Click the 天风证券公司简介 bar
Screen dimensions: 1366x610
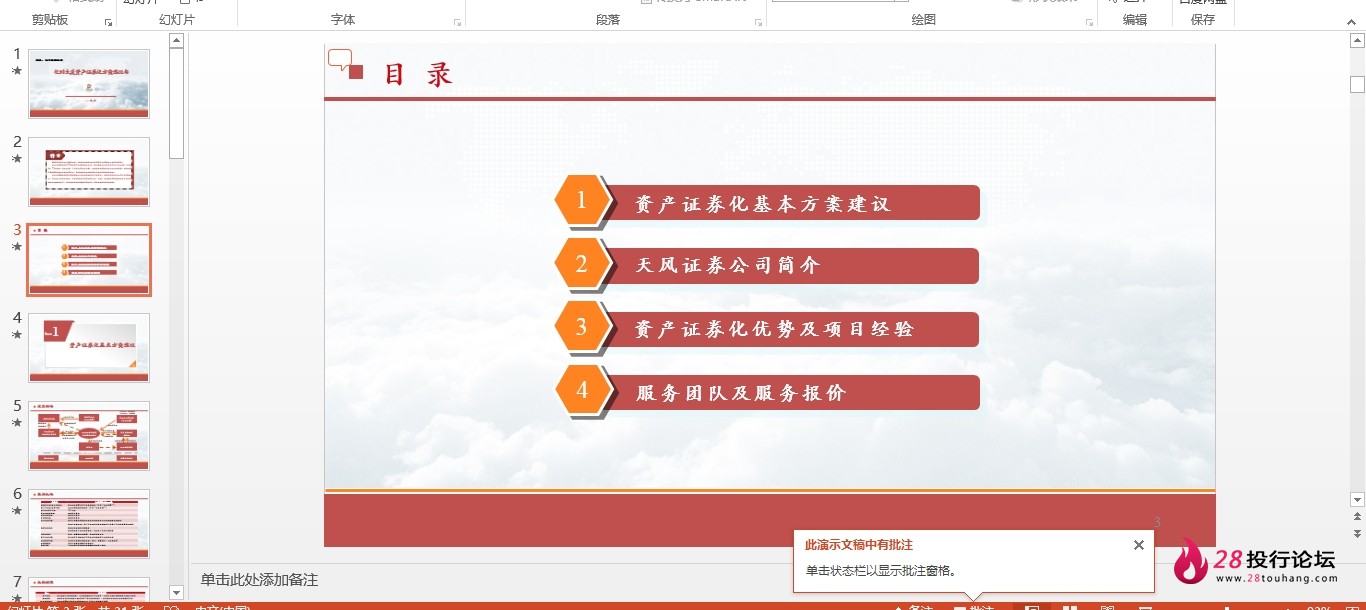[x=794, y=266]
